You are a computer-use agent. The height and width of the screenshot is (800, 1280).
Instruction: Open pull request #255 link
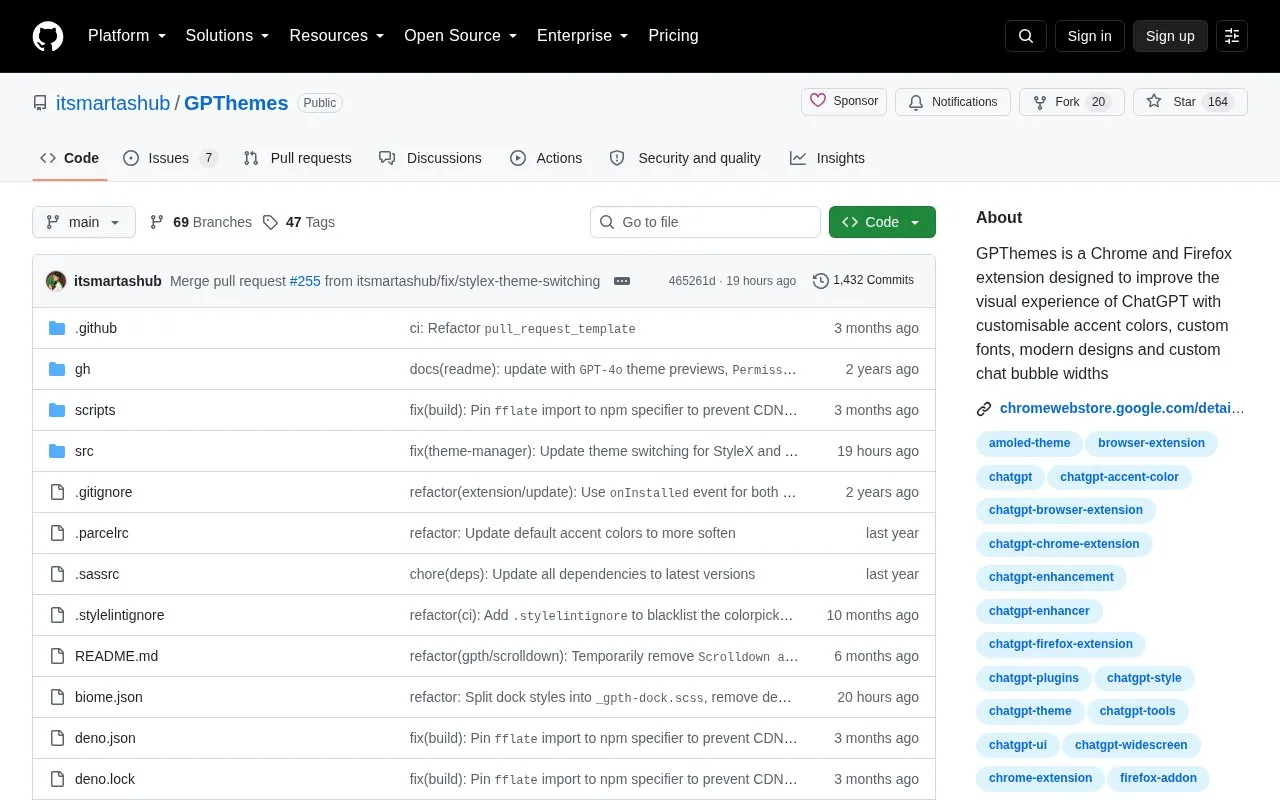pyautogui.click(x=305, y=281)
